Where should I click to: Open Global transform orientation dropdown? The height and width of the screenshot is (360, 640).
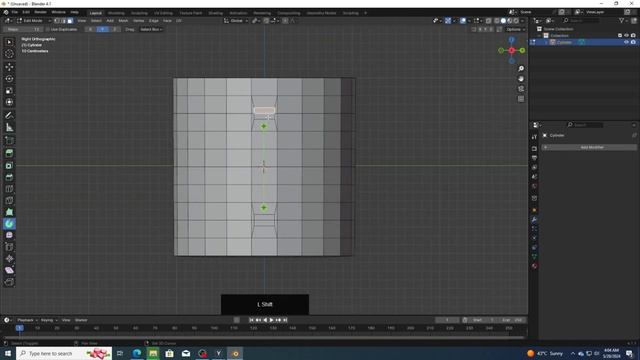236,20
